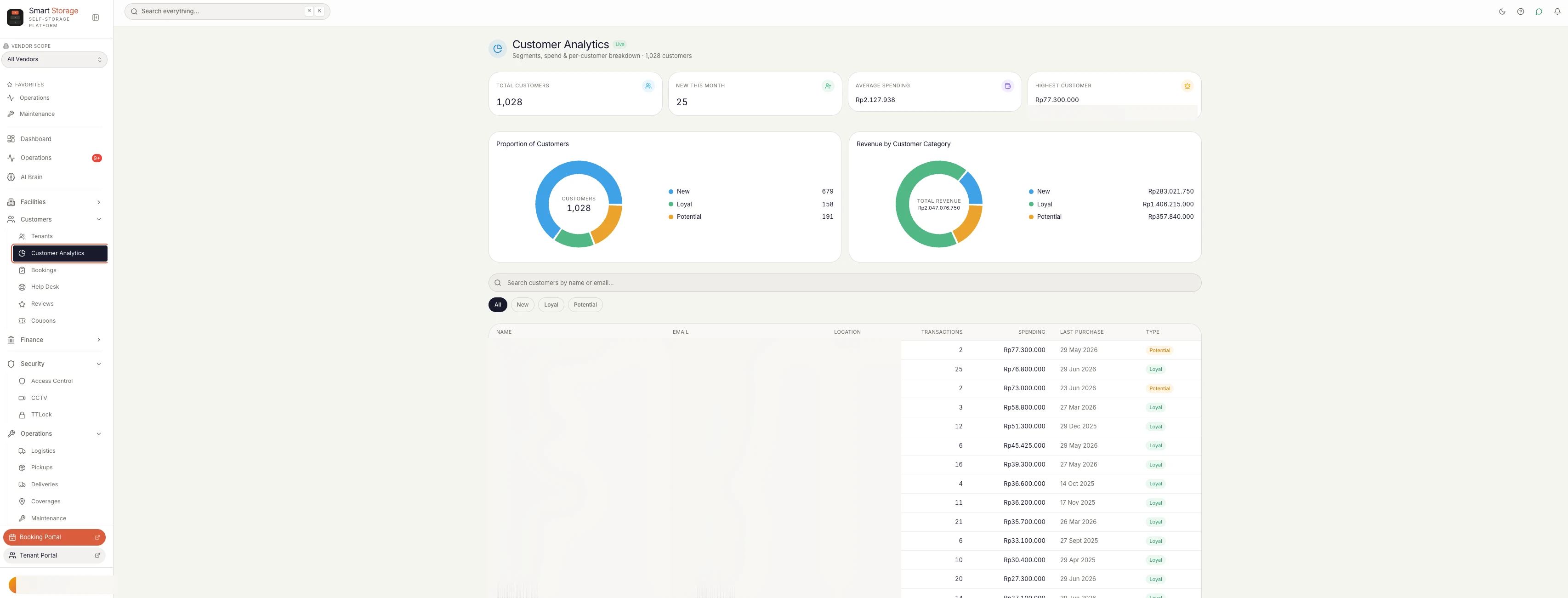This screenshot has height=598, width=1568.
Task: Open Coupons in sidebar
Action: [60, 321]
